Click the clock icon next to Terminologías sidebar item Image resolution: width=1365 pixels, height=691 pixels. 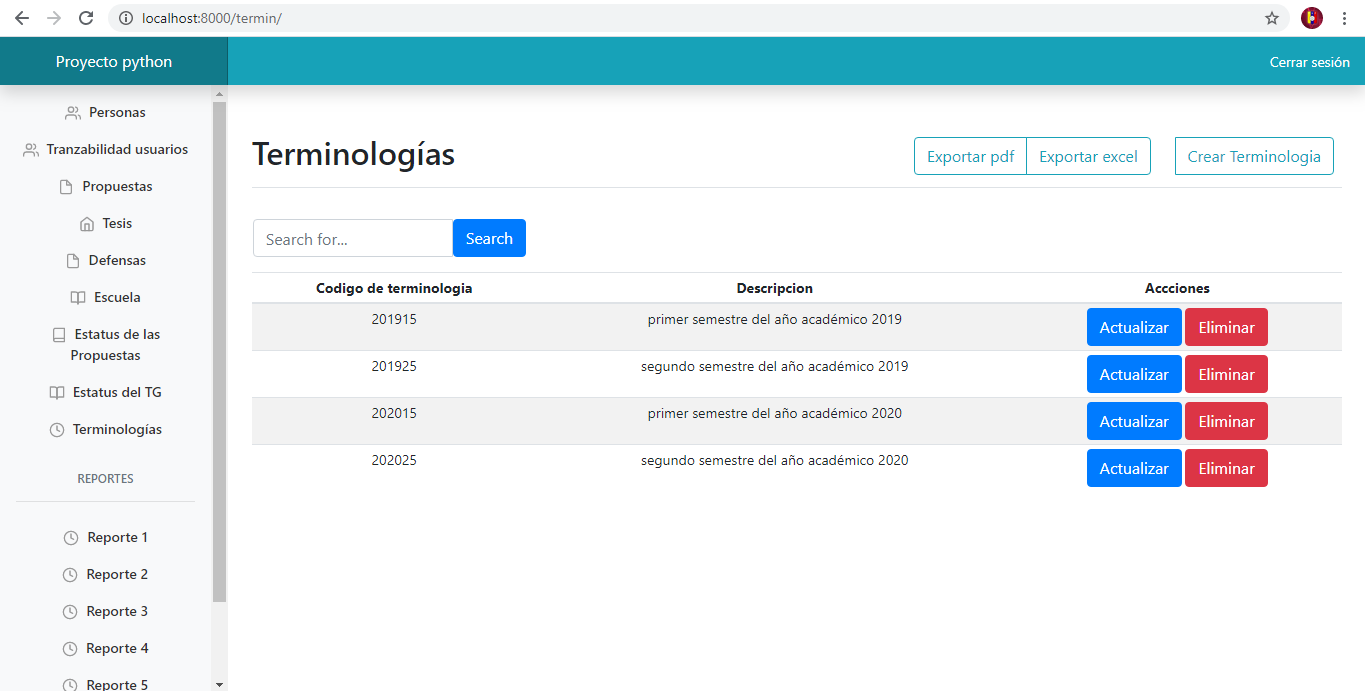57,430
